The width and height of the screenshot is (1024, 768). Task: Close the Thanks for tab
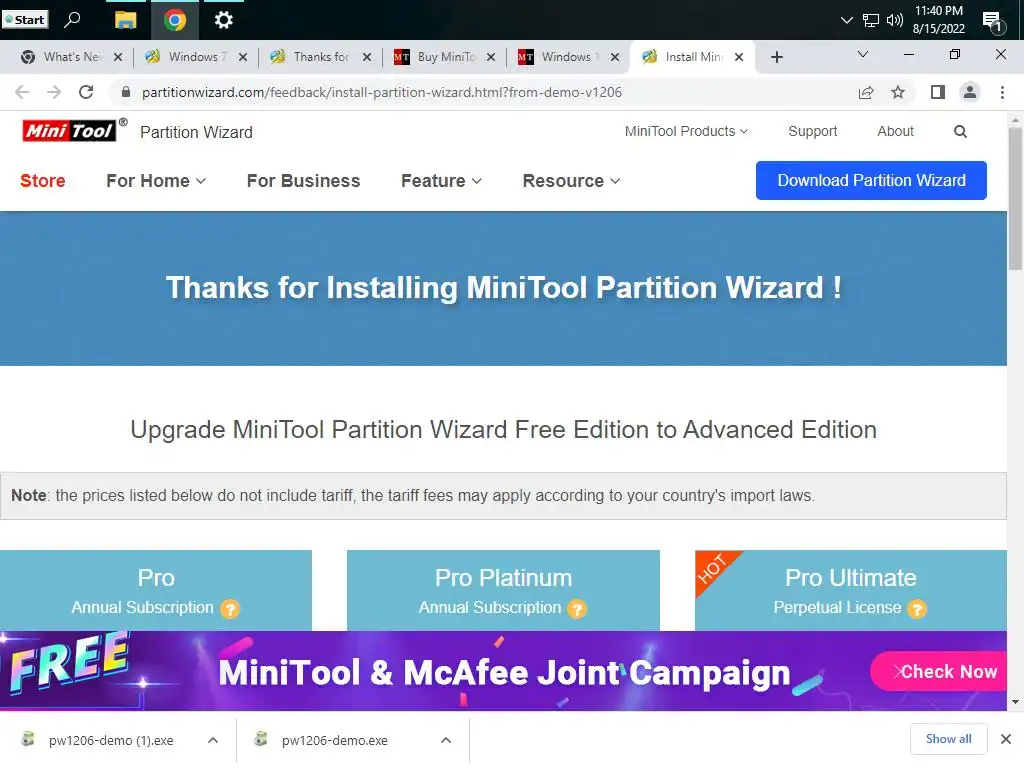pos(367,57)
